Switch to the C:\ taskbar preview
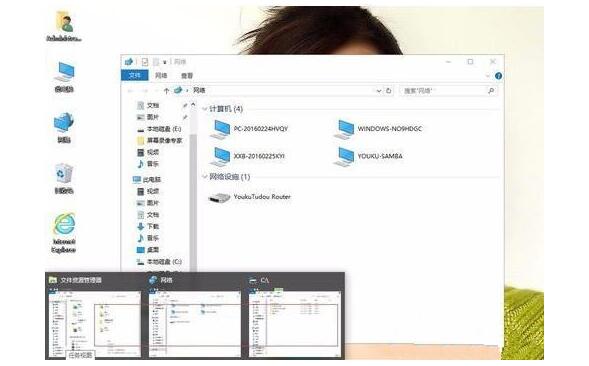The width and height of the screenshot is (589, 366). (x=295, y=317)
